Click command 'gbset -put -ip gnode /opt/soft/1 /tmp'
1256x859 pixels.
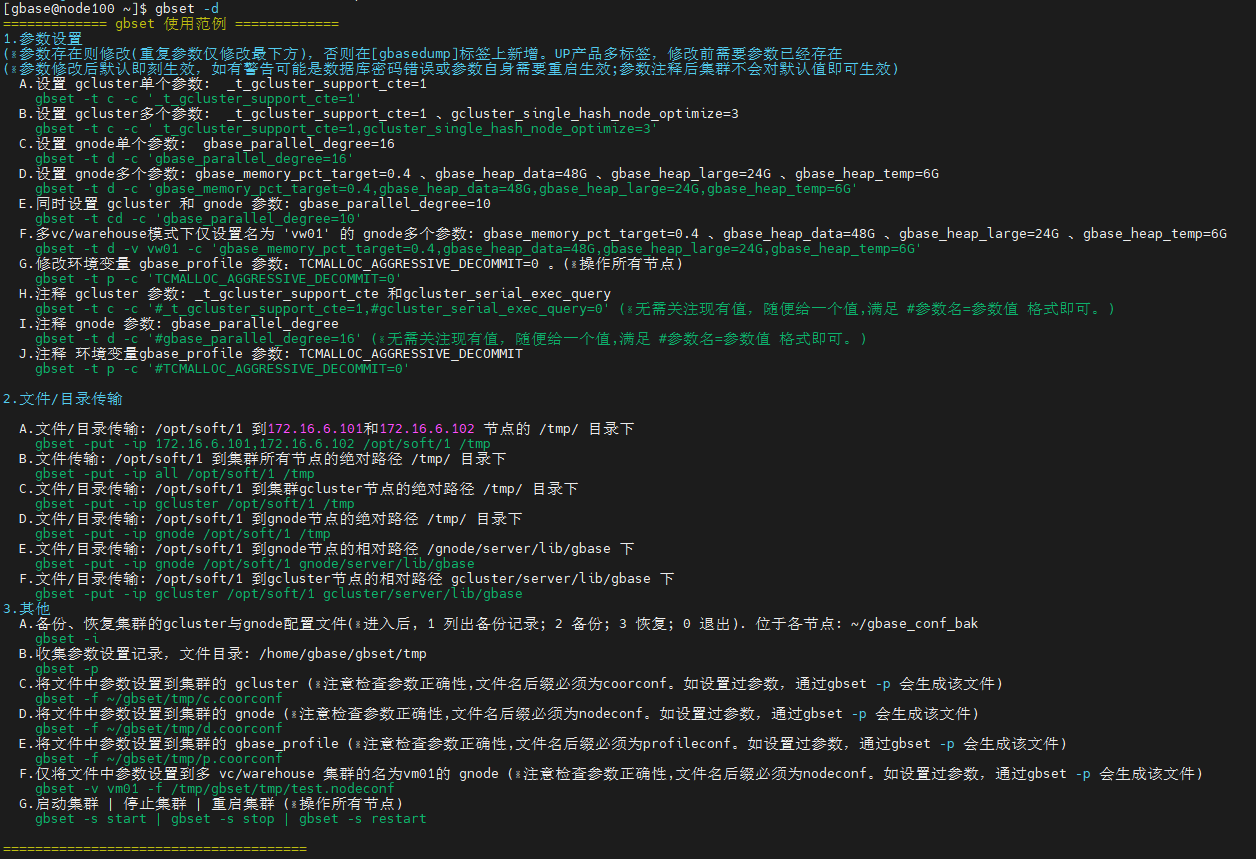pos(183,533)
